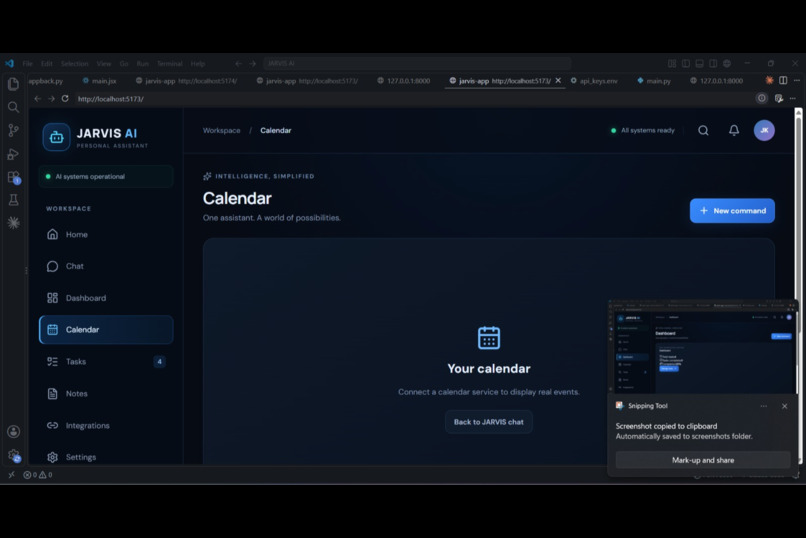The image size is (806, 538).
Task: Switch to the appback.py tab
Action: tap(46, 81)
